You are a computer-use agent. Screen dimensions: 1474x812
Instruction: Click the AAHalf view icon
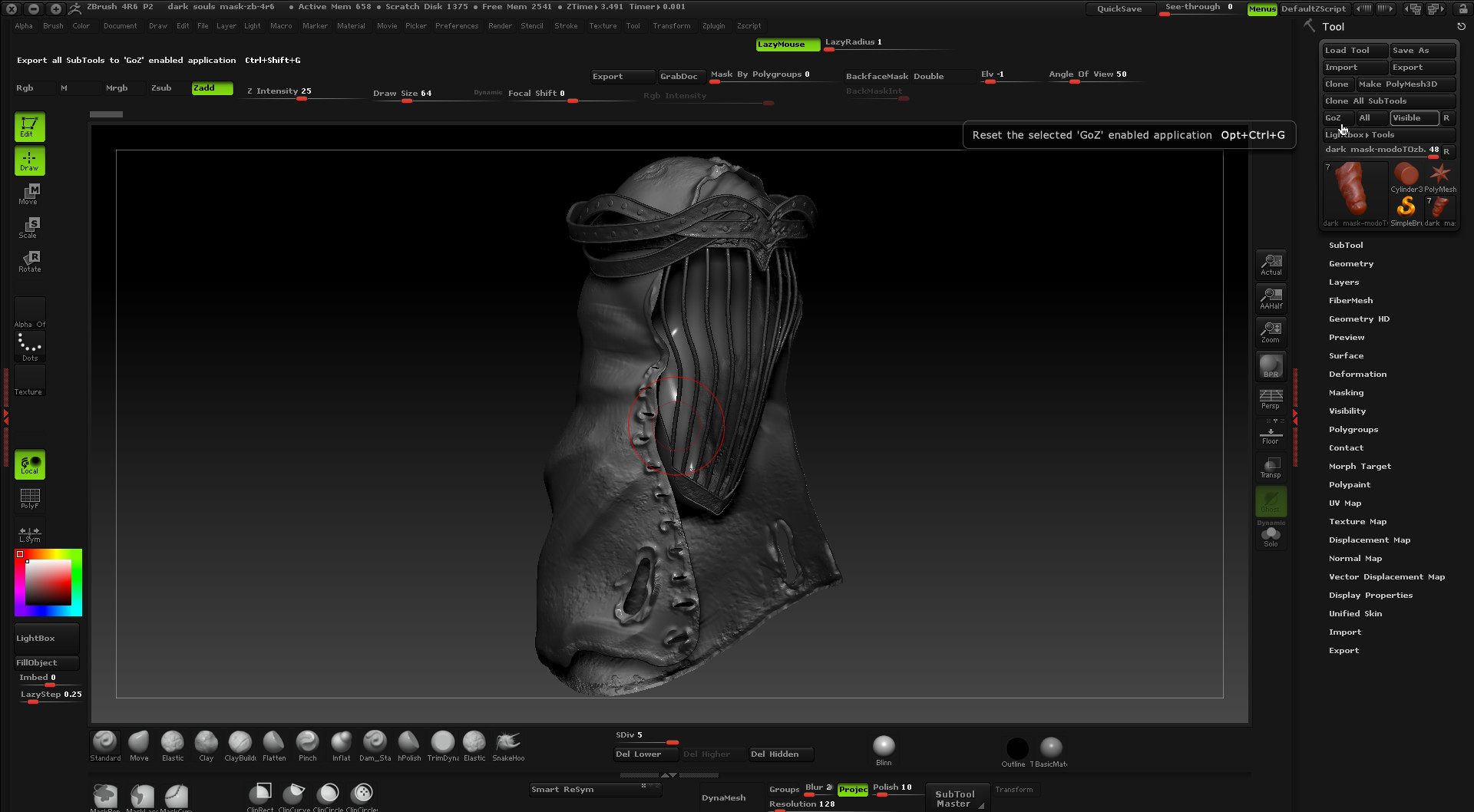click(1271, 298)
